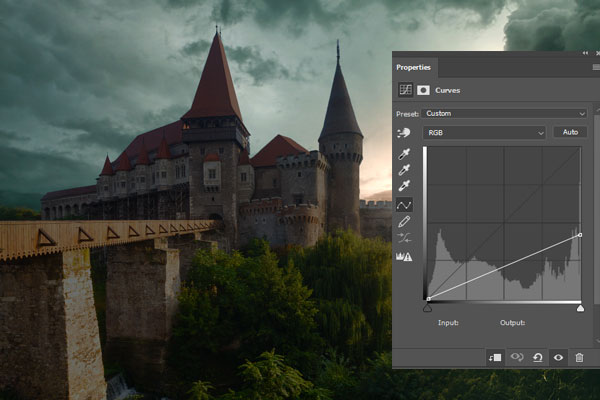
Task: Select draw curve pencil tool
Action: click(x=404, y=222)
